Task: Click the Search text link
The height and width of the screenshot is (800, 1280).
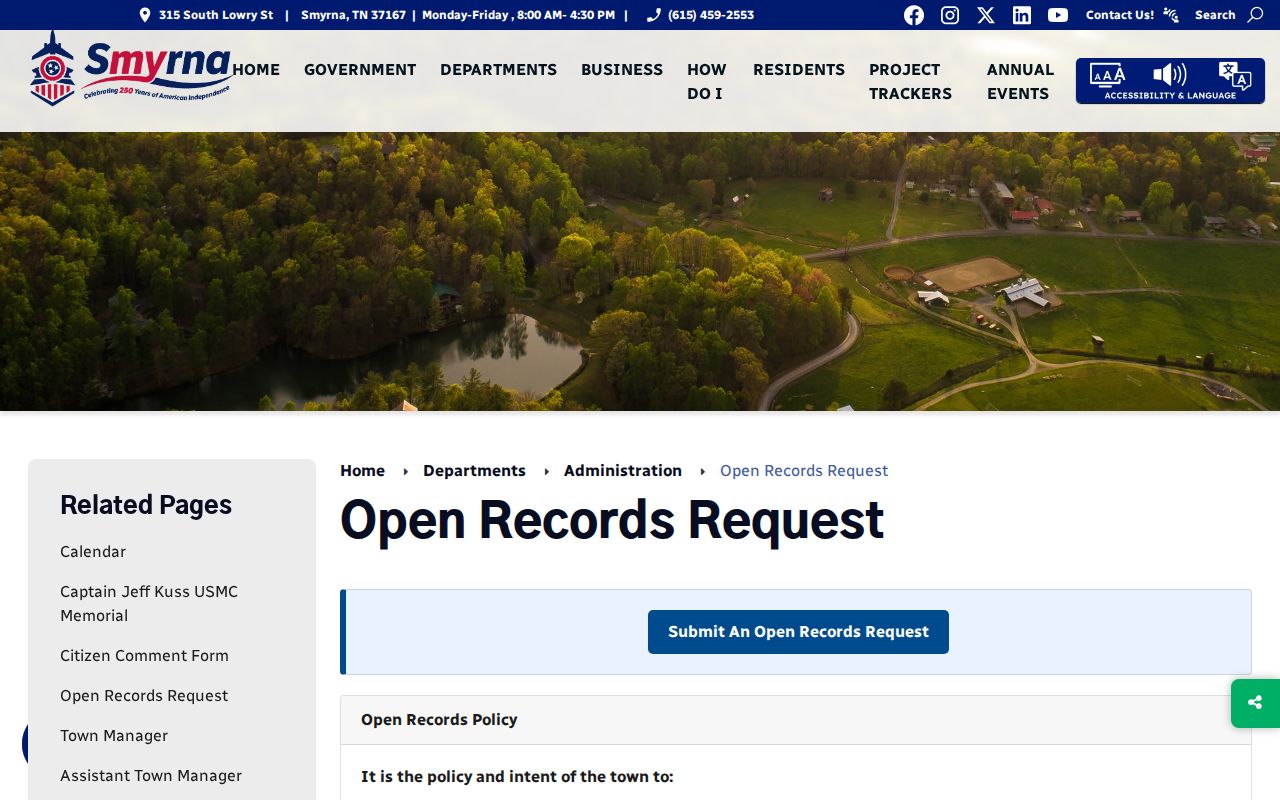Action: point(1215,15)
